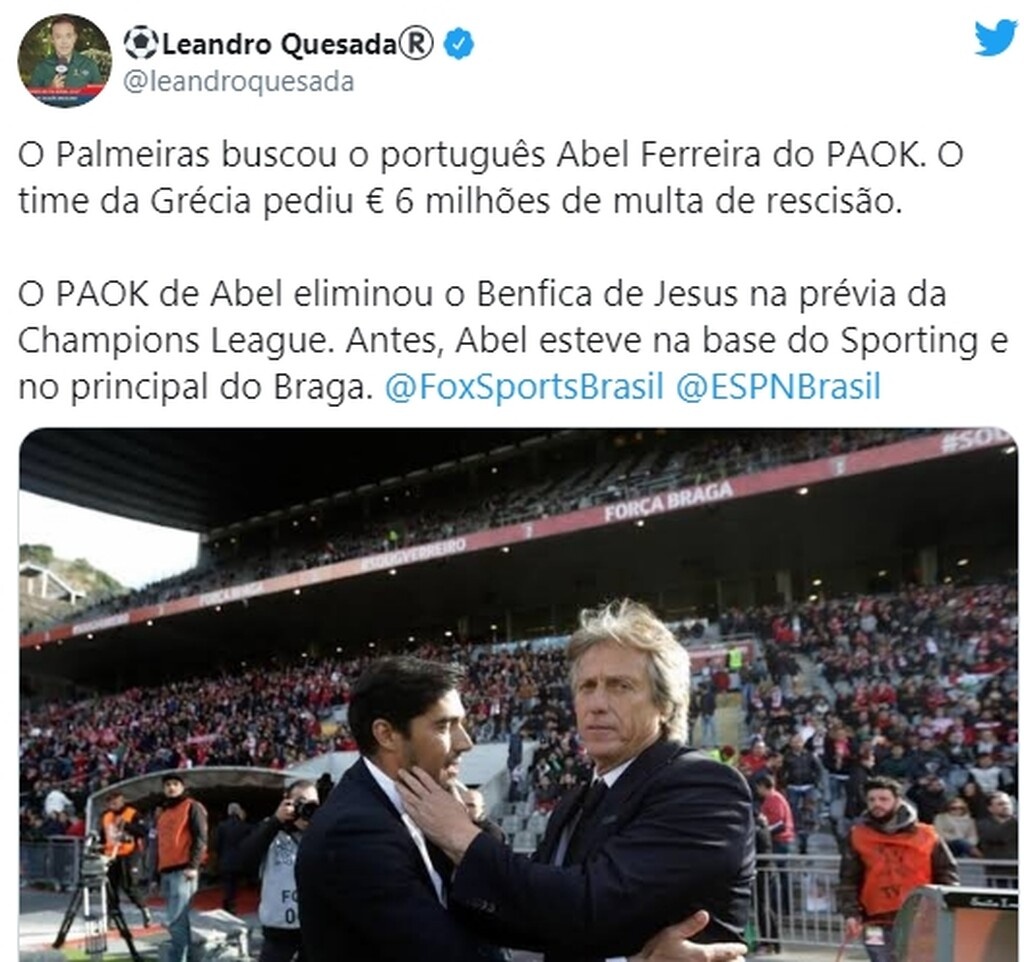This screenshot has width=1024, height=962.
Task: Click the gray-haired man's face in the photo
Action: click(626, 692)
